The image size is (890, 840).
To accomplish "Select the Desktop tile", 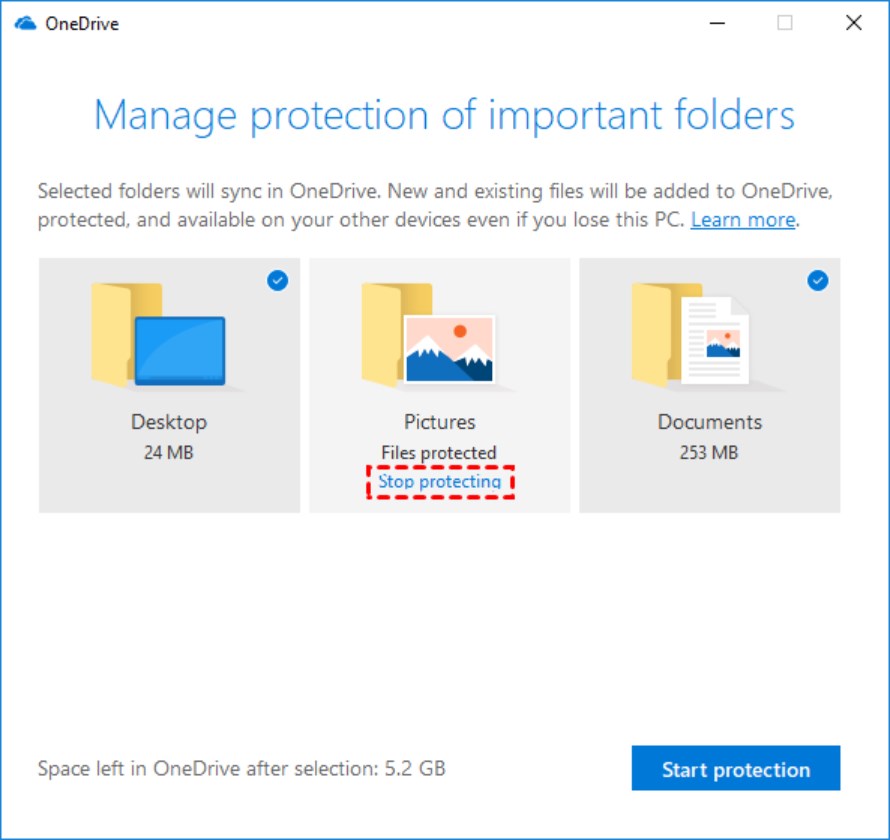I will [x=169, y=385].
